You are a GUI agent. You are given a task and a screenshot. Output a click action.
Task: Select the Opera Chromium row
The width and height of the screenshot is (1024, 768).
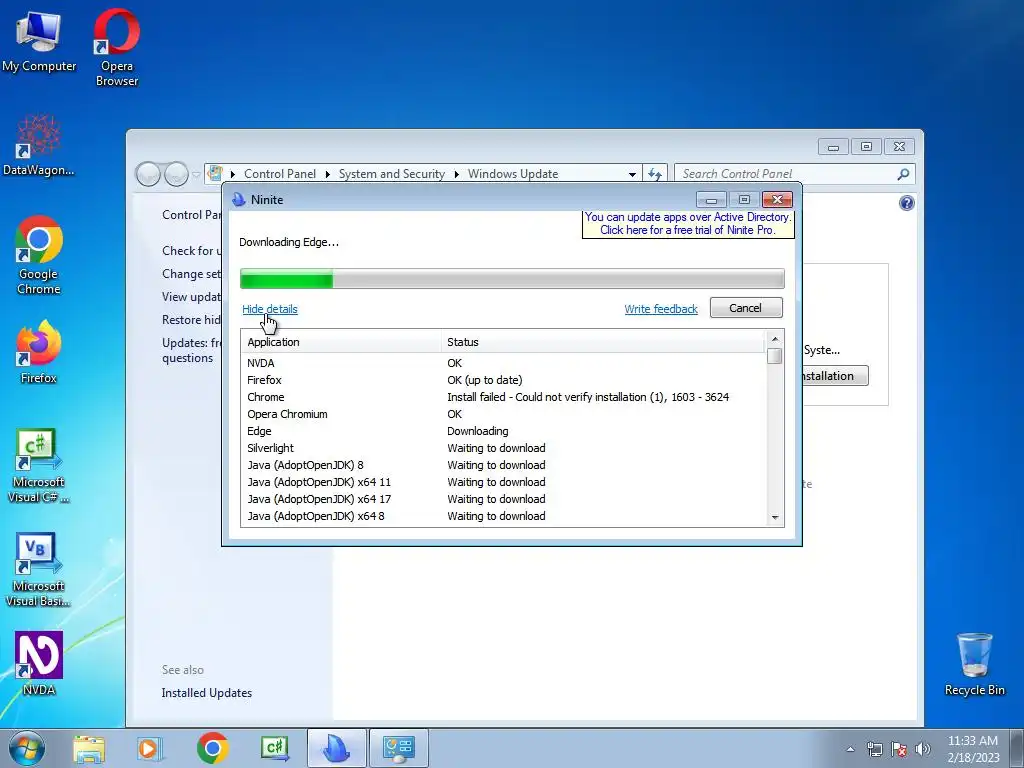pyautogui.click(x=504, y=414)
